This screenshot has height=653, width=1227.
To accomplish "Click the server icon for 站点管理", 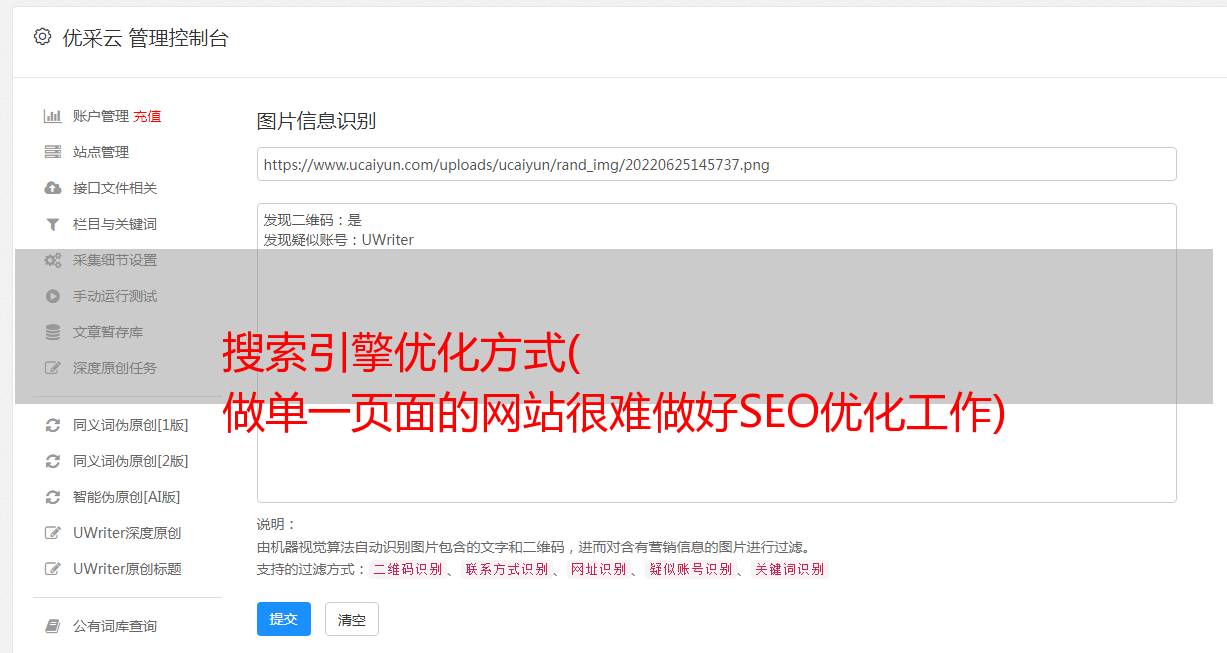I will pyautogui.click(x=53, y=152).
